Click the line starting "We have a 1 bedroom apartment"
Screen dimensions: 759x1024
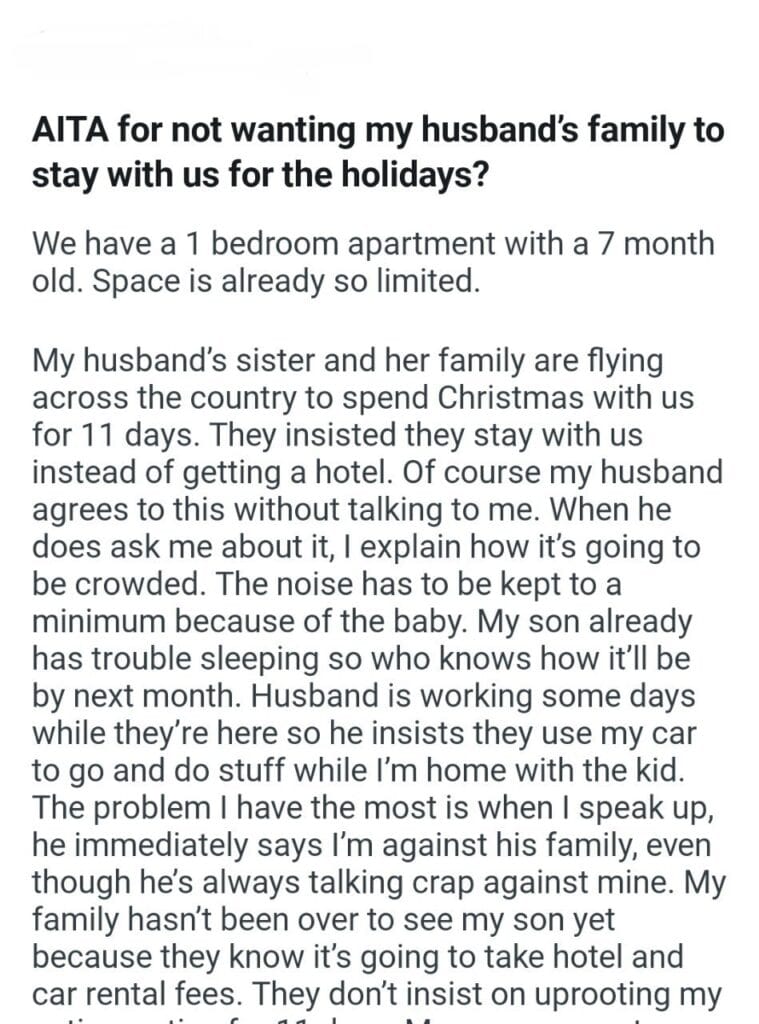[x=373, y=242]
